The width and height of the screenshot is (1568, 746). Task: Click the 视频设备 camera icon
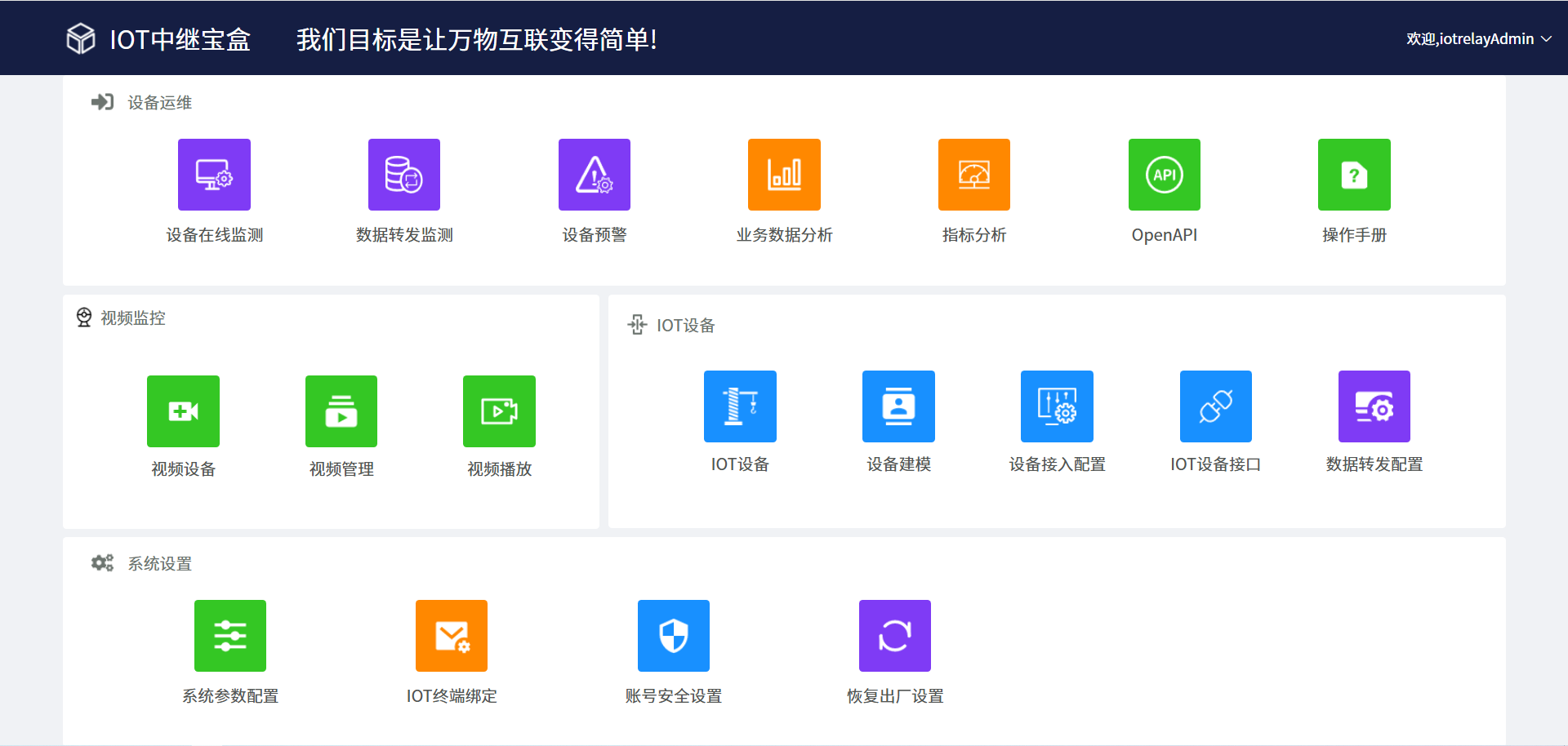pyautogui.click(x=183, y=411)
